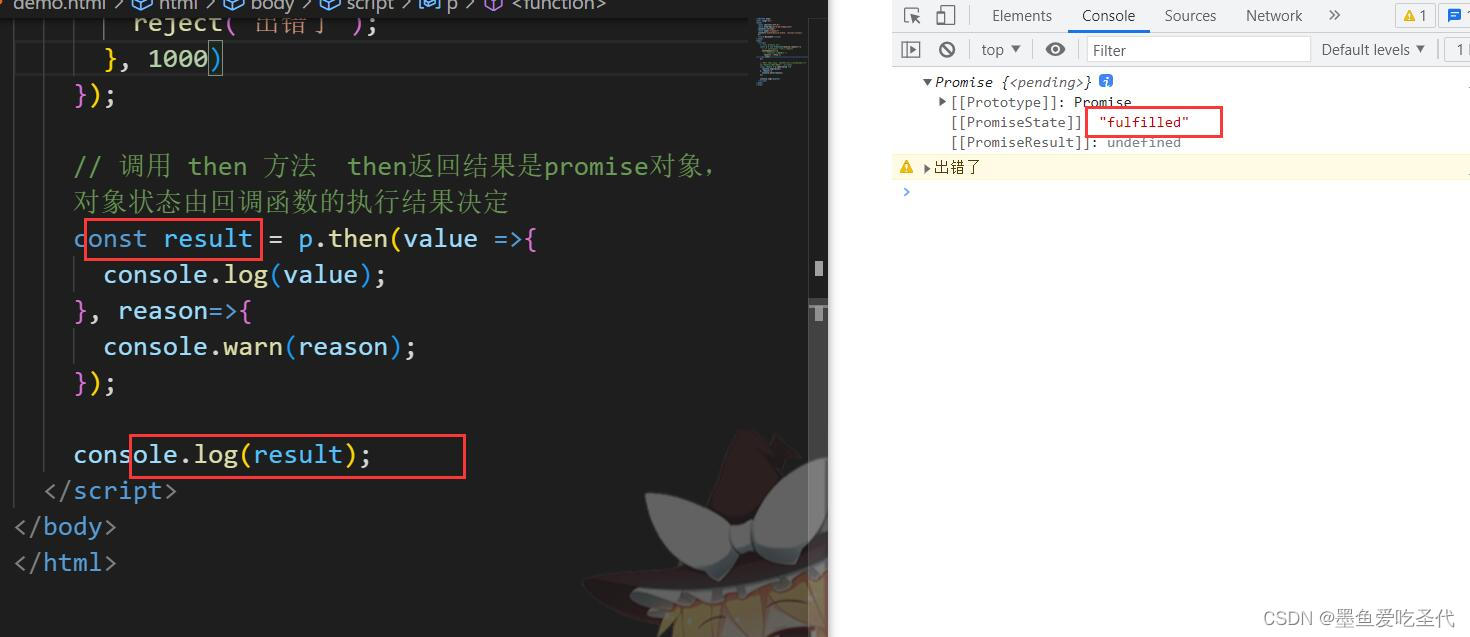Click the p.then(value =>{ code

418,239
